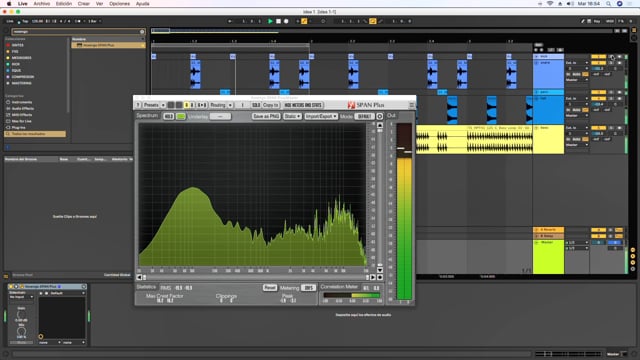The image size is (640, 360).
Task: Click the Link button in control bar
Action: click(x=10, y=21)
